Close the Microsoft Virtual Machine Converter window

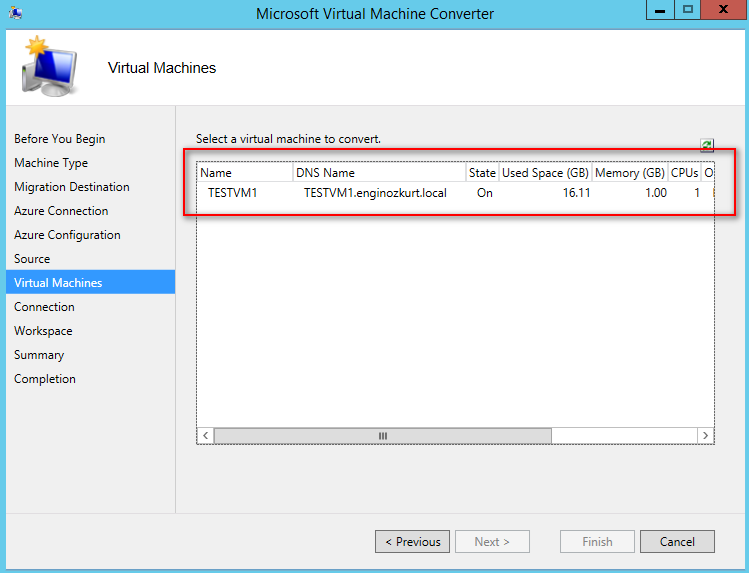pos(723,10)
